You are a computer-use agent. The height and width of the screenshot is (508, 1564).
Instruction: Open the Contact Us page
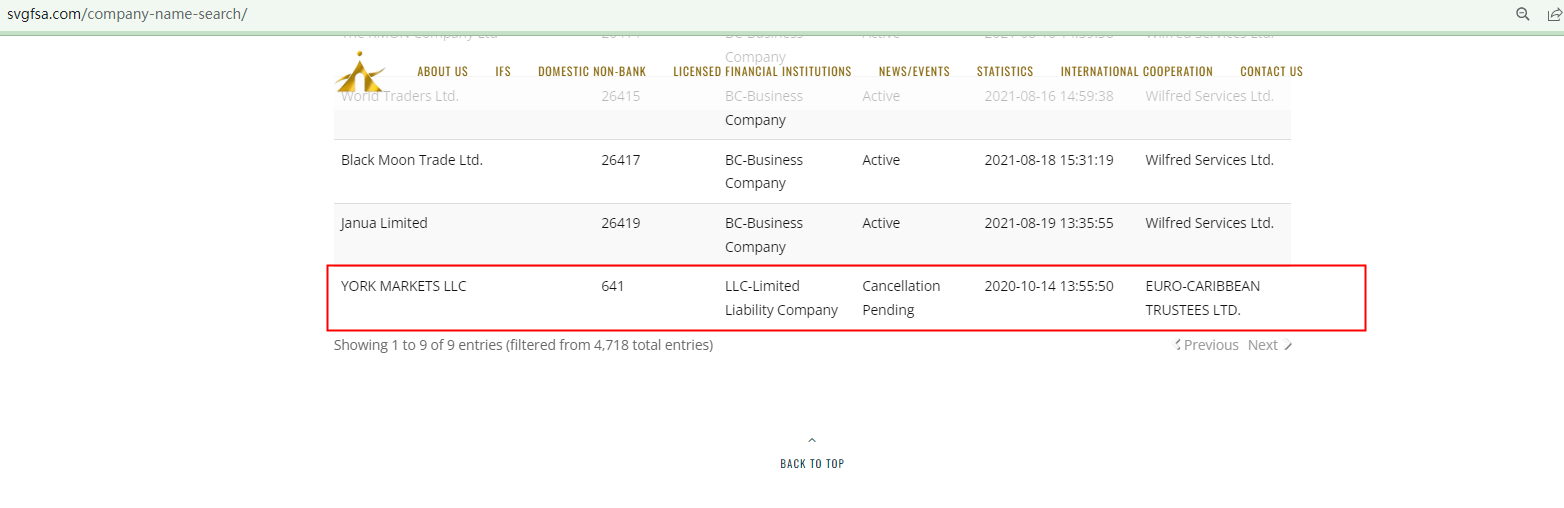1271,72
